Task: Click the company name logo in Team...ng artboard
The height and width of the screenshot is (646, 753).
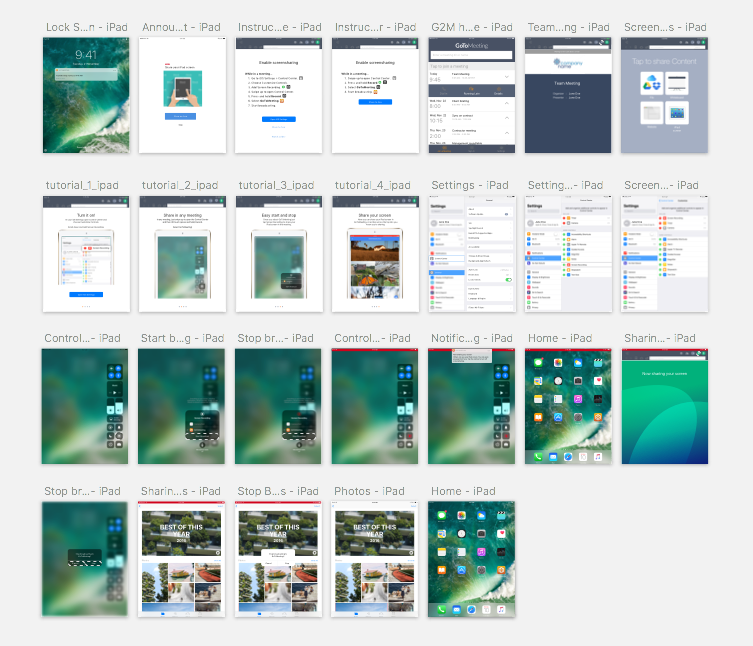Action: (x=568, y=63)
